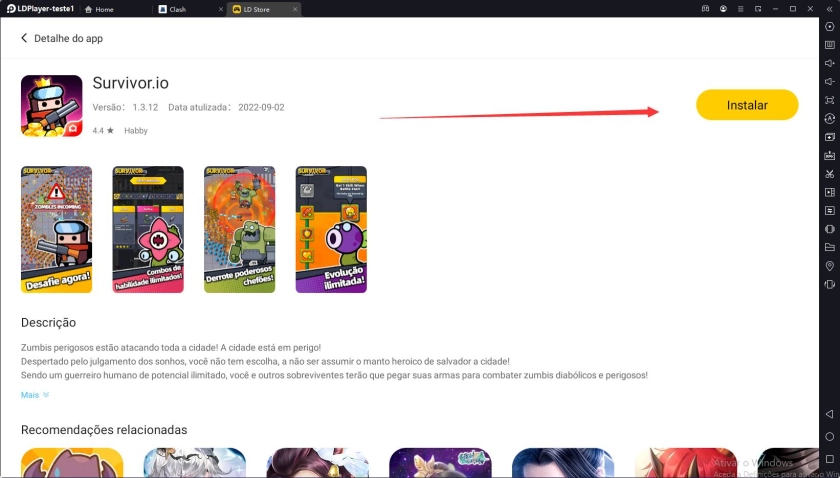
Task: Close the LD Store tab
Action: pyautogui.click(x=295, y=10)
